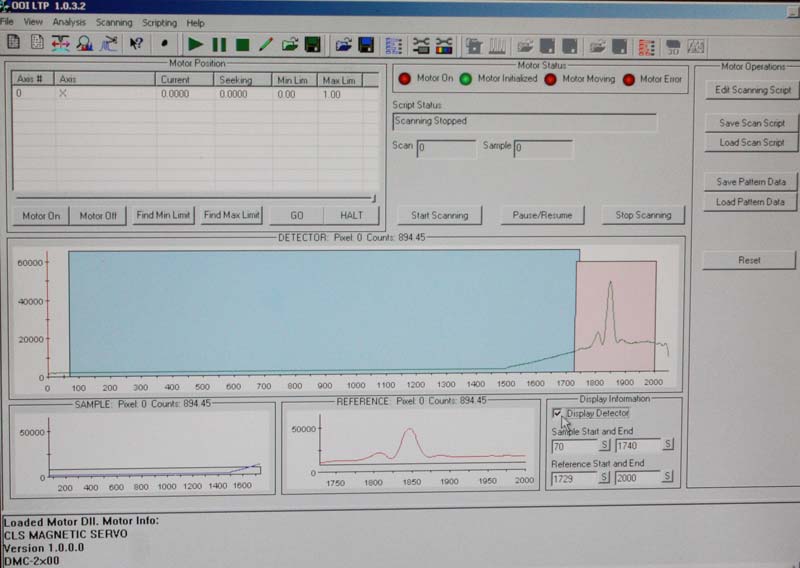Click the blue open-folder toolbar icon
800x568 pixels.
click(x=343, y=45)
